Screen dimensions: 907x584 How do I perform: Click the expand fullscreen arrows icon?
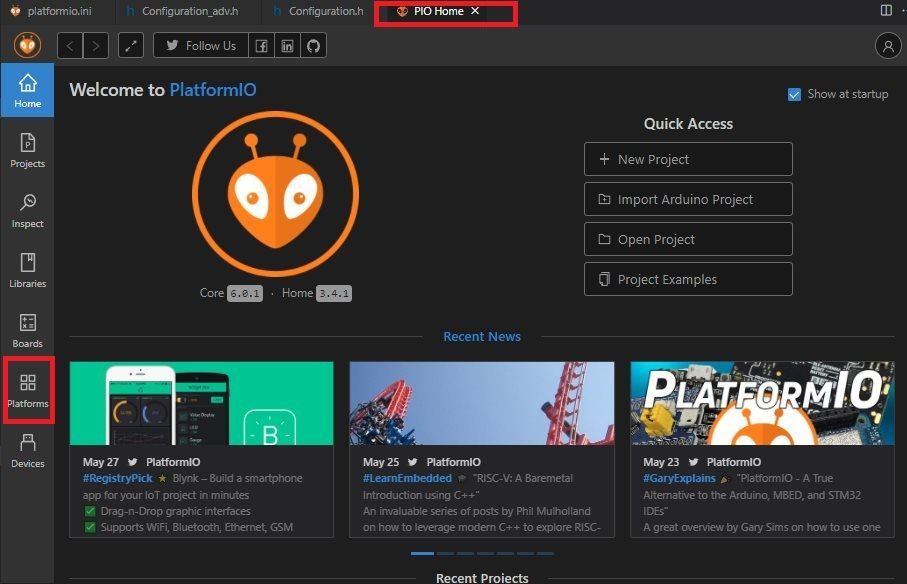point(131,46)
